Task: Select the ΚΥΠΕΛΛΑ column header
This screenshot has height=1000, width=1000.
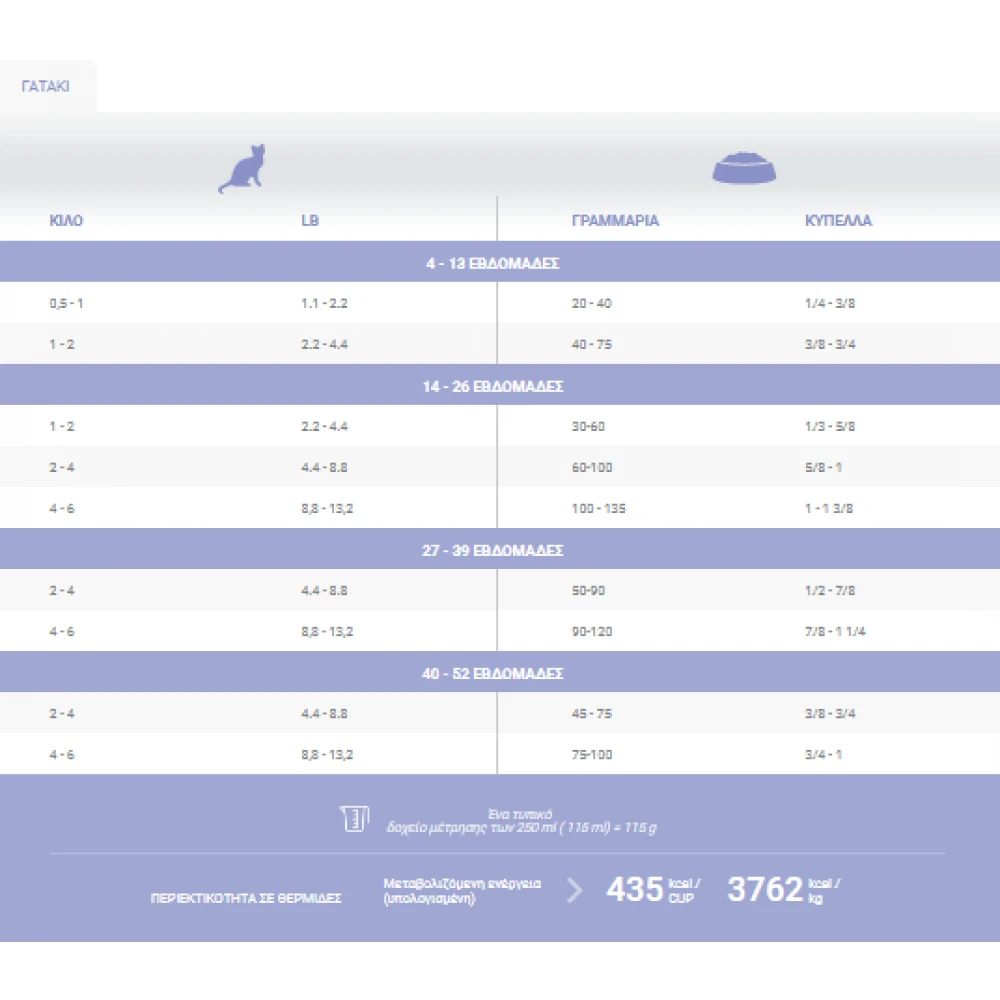Action: (x=838, y=221)
